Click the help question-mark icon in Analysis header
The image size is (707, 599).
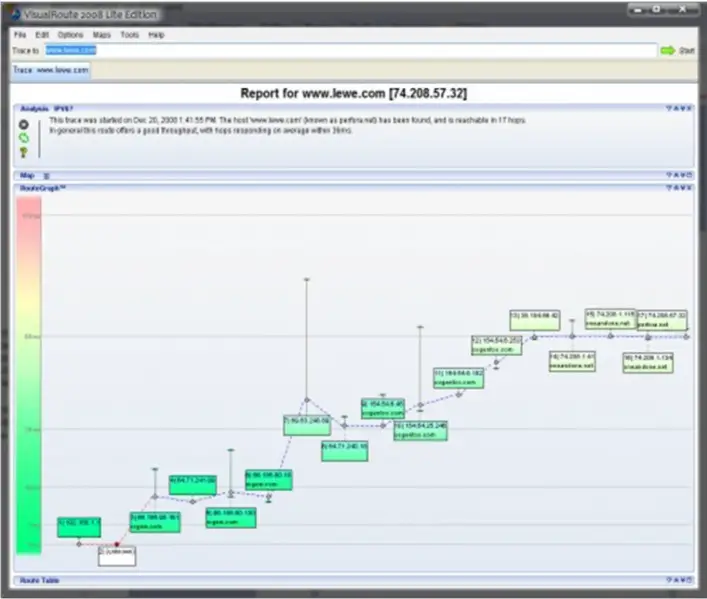point(669,108)
